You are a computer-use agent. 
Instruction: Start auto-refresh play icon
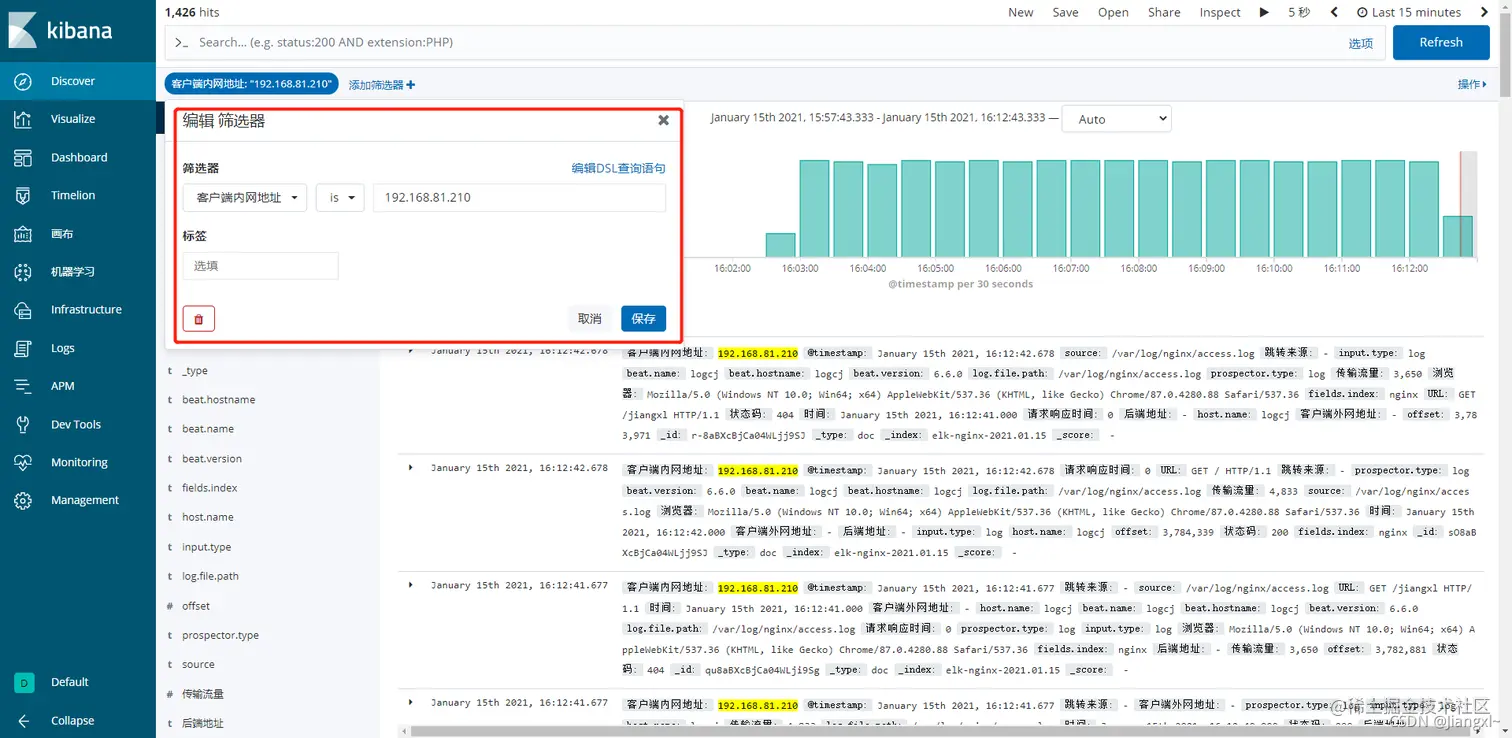tap(1264, 12)
